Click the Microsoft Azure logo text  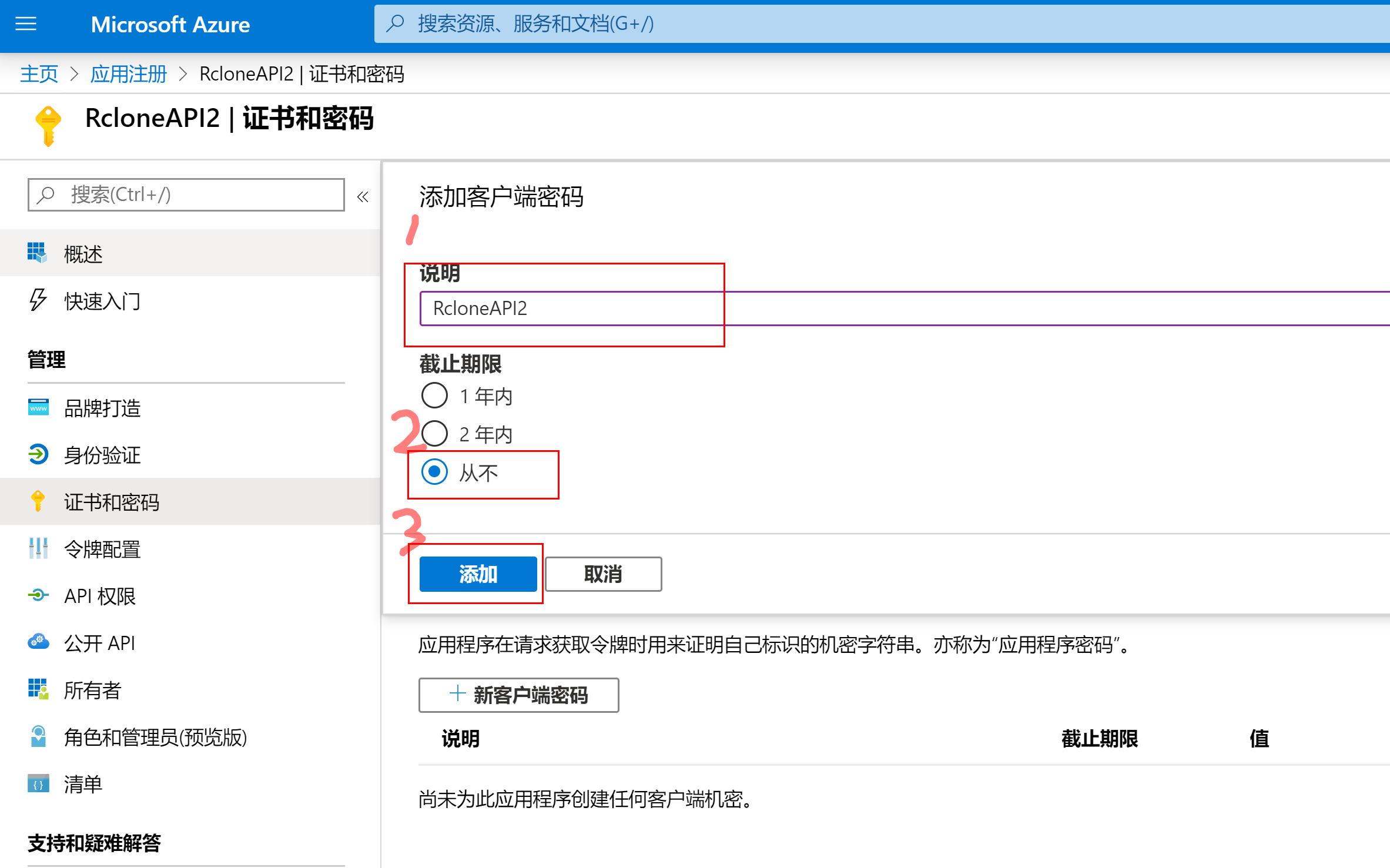[x=170, y=24]
